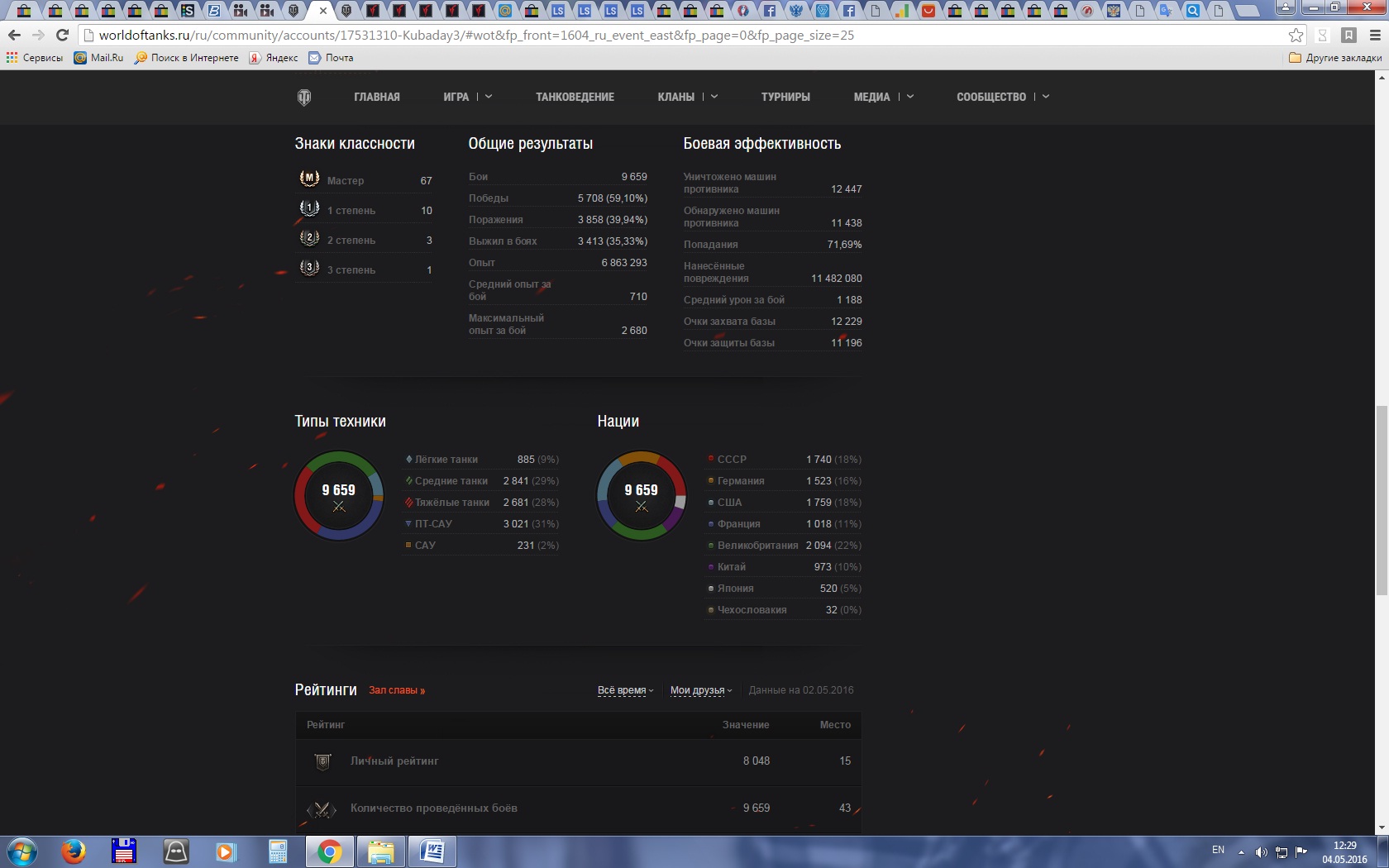Go forward in the browser history
This screenshot has width=1389, height=868.
(38, 35)
